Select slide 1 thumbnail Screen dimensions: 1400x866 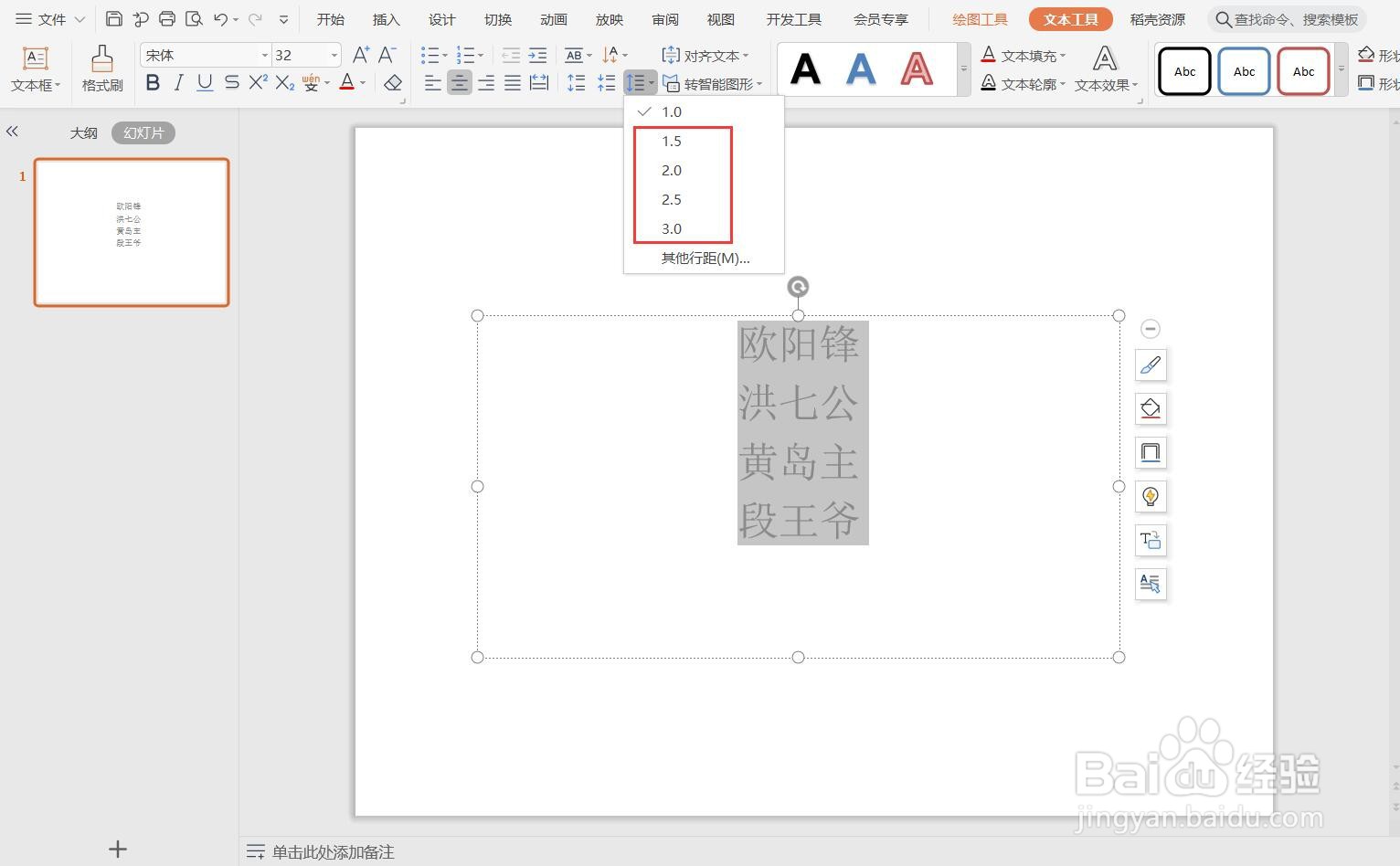(132, 232)
